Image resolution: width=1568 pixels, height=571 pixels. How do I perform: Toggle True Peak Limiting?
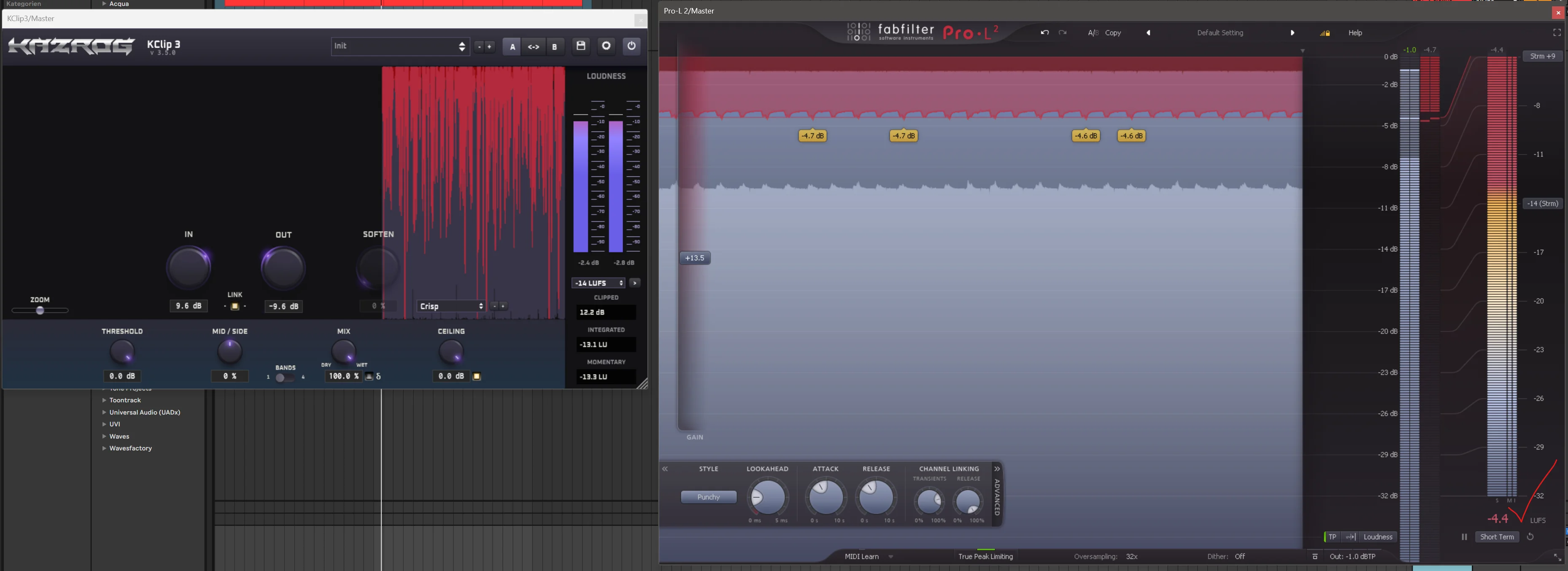click(x=985, y=556)
